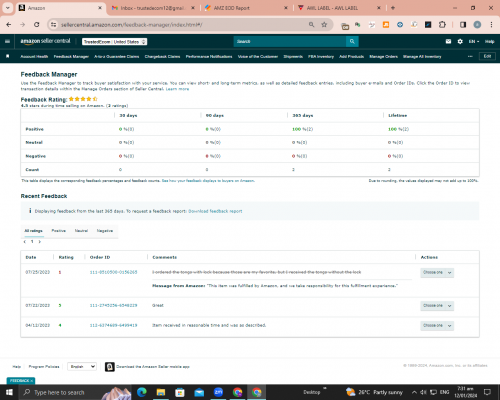Viewport: 500px width, 400px height.
Task: Open FBA Inventory in navigation bar
Action: (x=321, y=56)
